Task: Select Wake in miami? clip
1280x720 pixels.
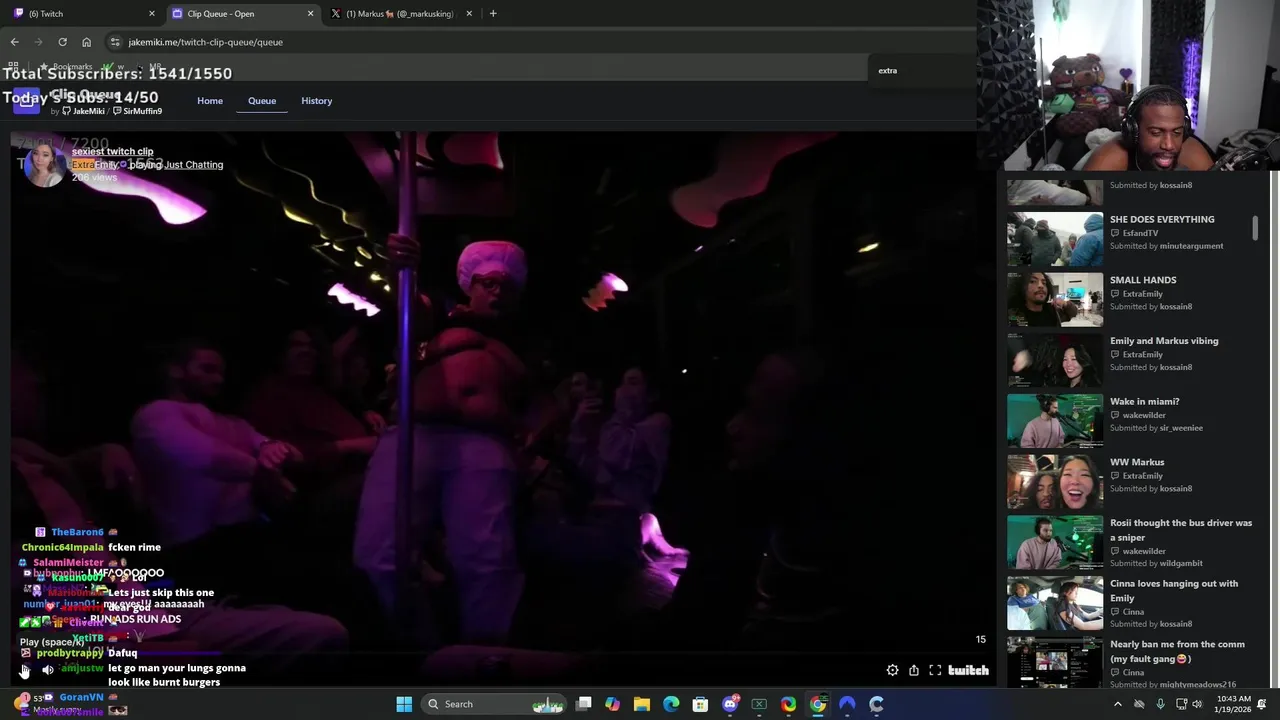Action: point(1145,401)
